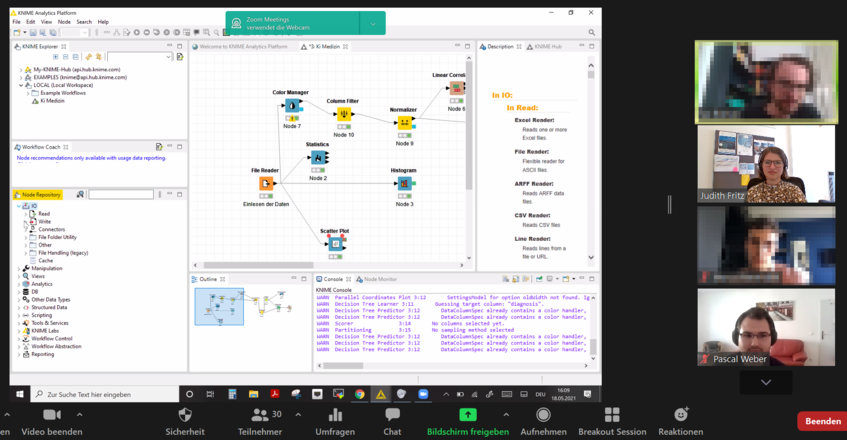Expand Manipulation category in repository
The image size is (847, 440).
pos(19,268)
